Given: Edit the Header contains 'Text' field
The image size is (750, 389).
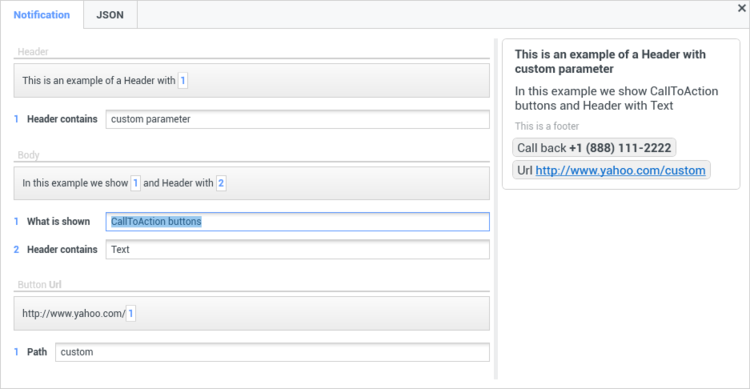Looking at the screenshot, I should [x=298, y=249].
